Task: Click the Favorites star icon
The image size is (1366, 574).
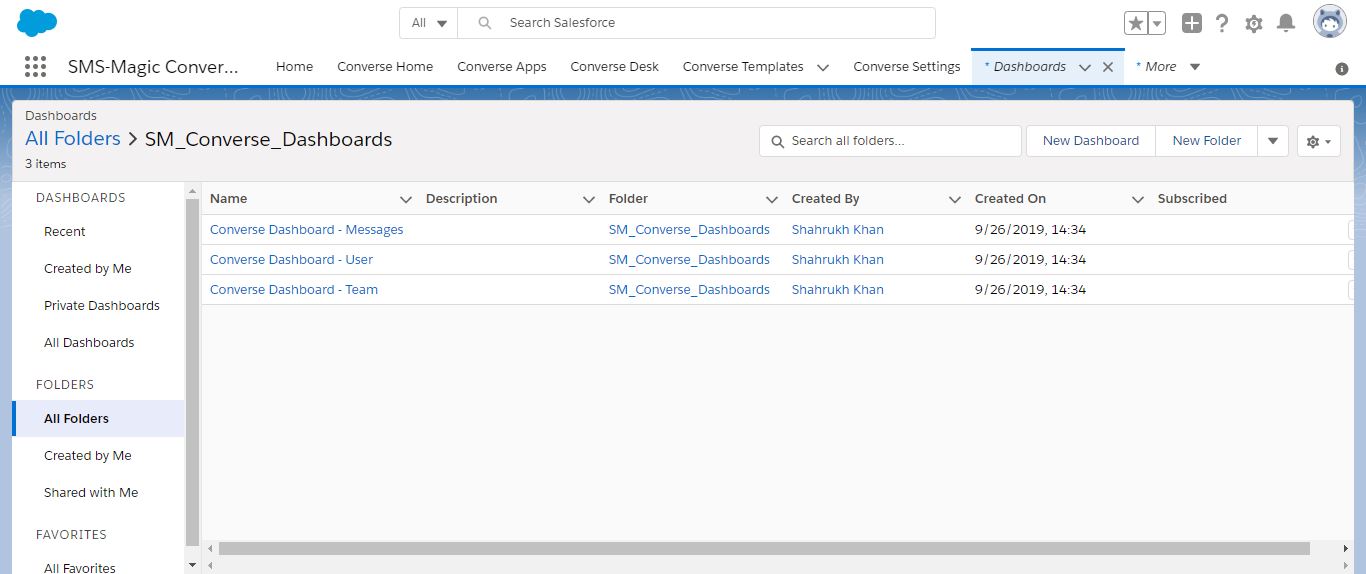Action: click(1135, 23)
